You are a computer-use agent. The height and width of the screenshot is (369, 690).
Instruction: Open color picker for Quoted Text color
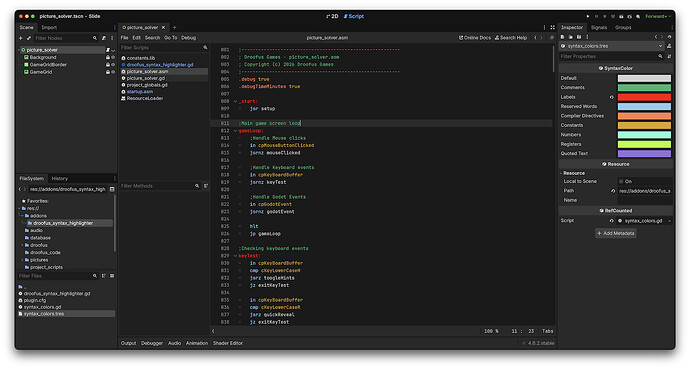coord(644,153)
